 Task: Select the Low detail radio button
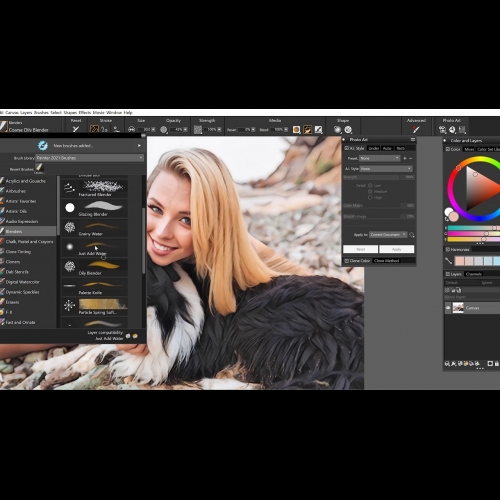pyautogui.click(x=370, y=185)
